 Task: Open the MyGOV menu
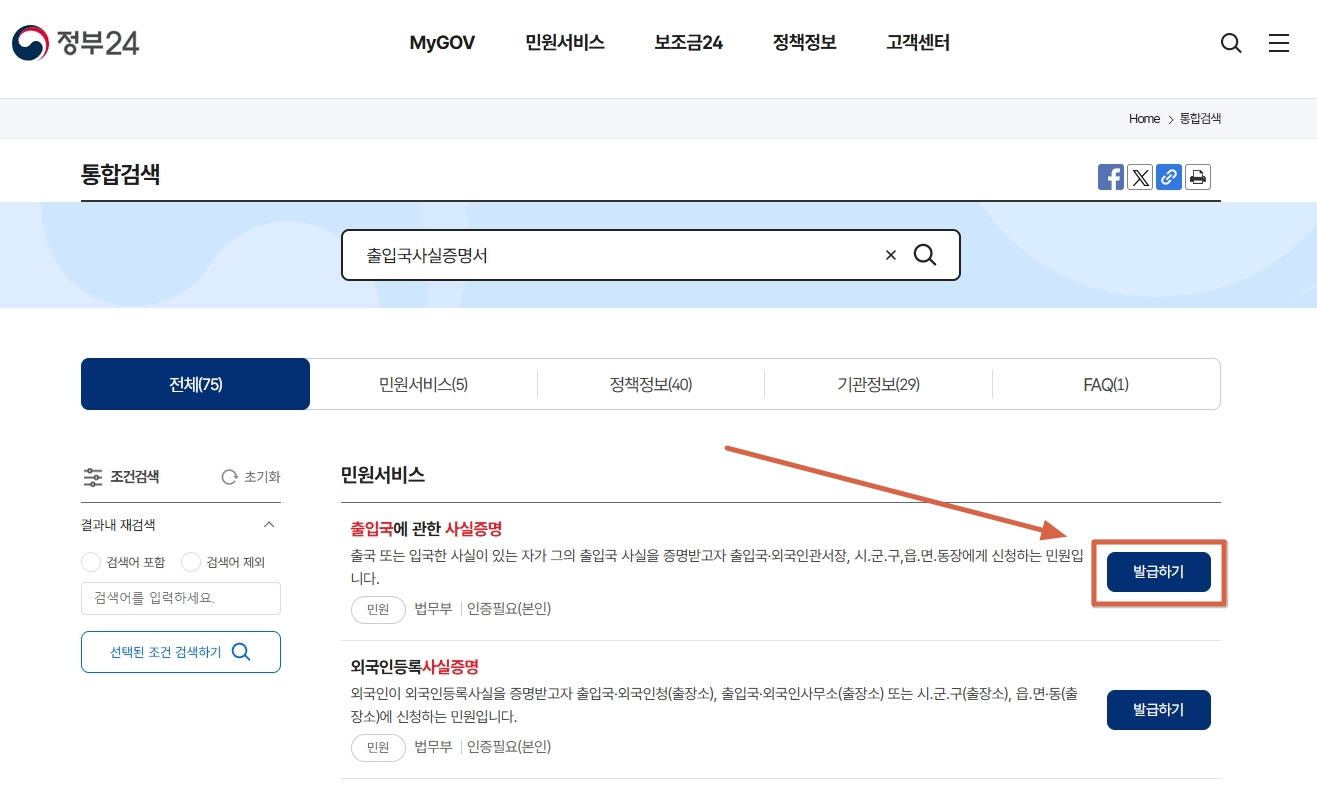442,43
